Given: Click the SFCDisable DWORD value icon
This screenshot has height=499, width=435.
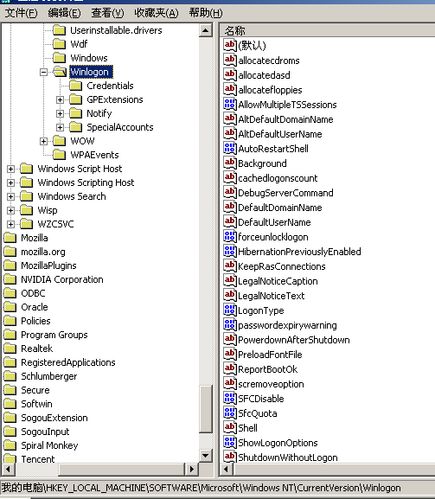Looking at the screenshot, I should (x=230, y=398).
